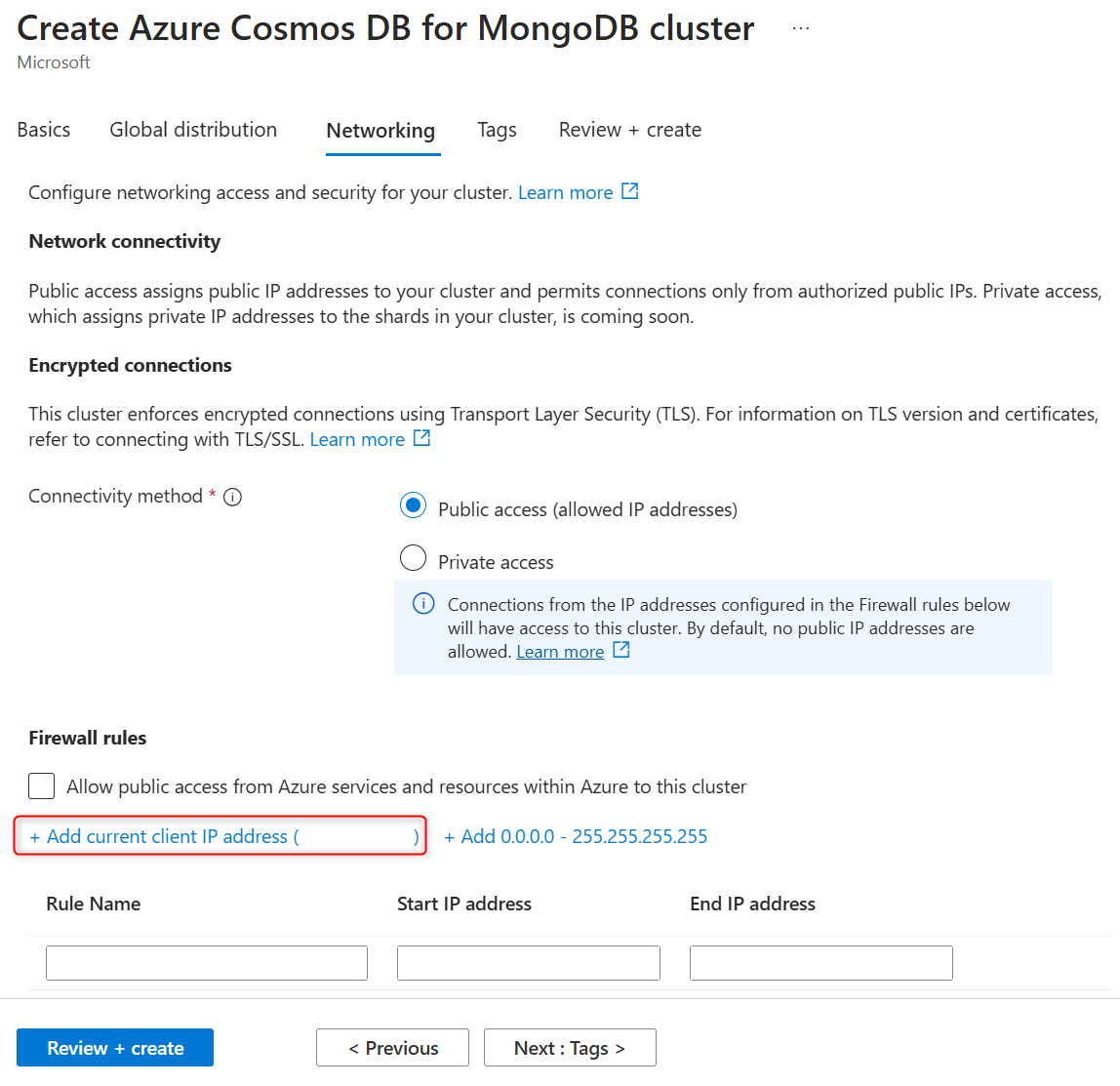
Task: Click the Rule Name column header
Action: pyautogui.click(x=93, y=904)
